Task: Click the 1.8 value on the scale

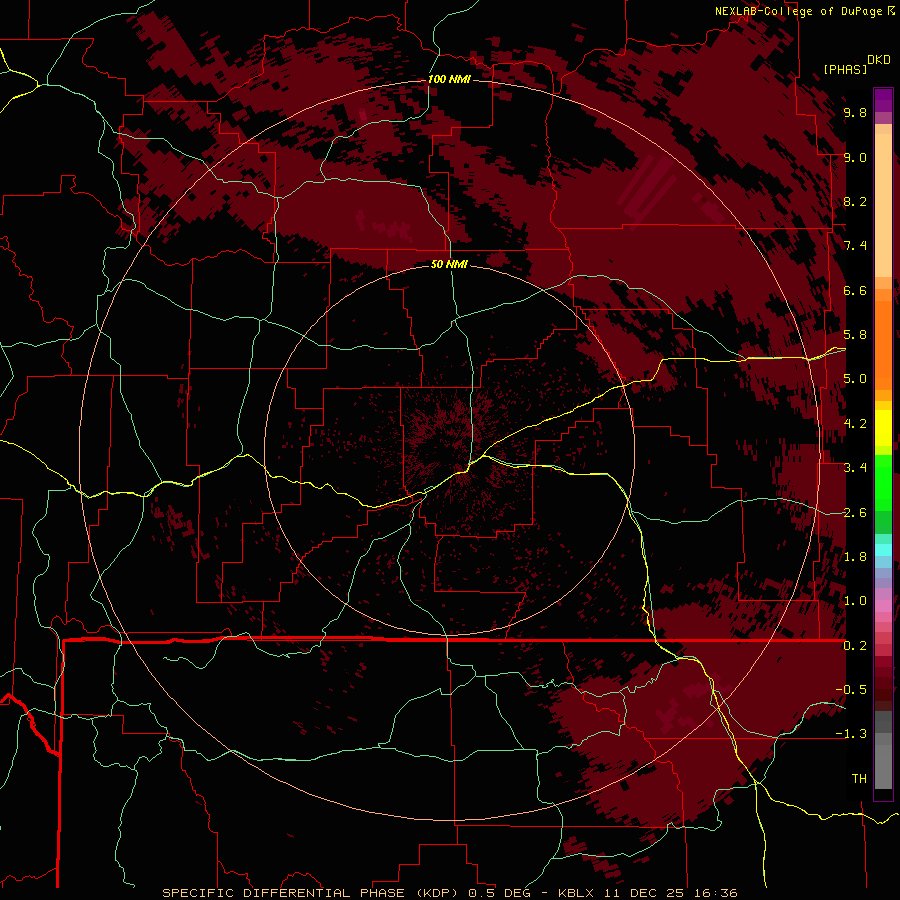Action: pyautogui.click(x=855, y=557)
